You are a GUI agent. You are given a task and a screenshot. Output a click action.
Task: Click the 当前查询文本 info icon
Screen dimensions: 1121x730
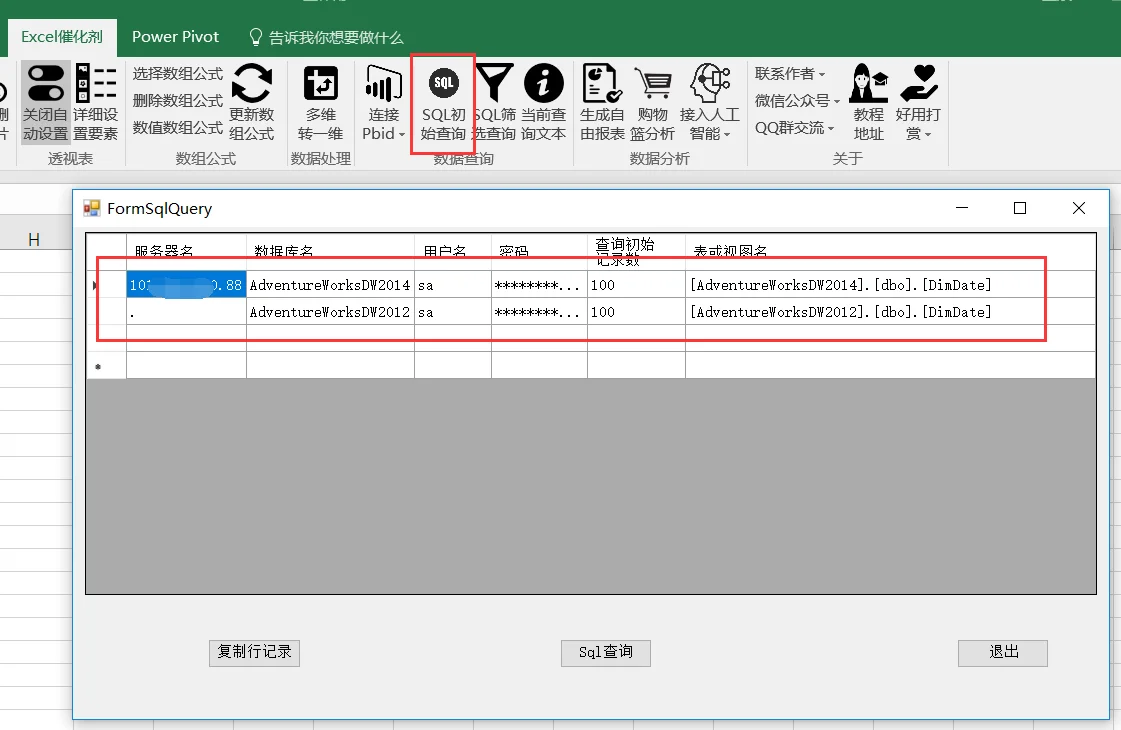(543, 83)
